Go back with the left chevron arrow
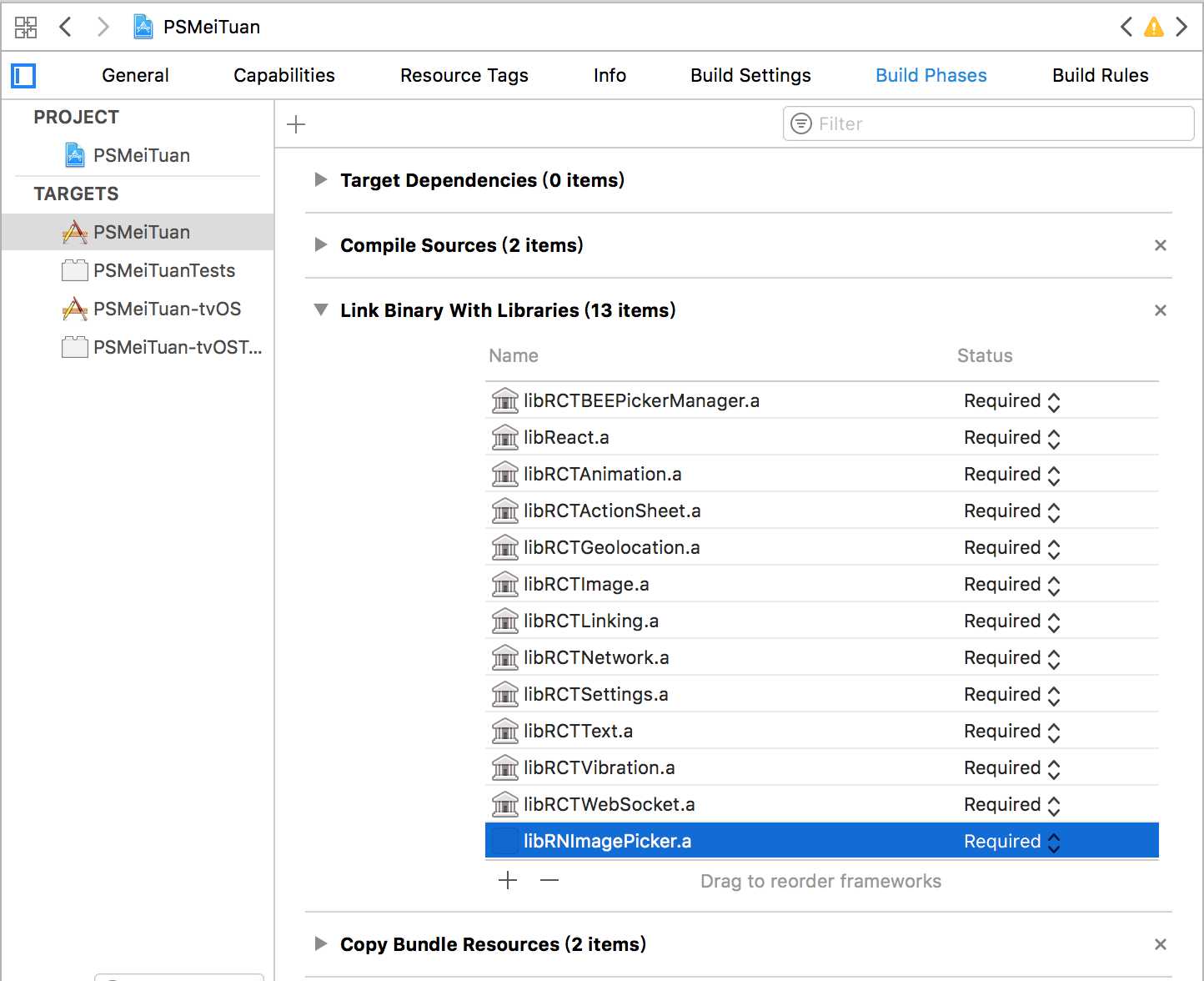This screenshot has width=1204, height=981. pos(66,27)
